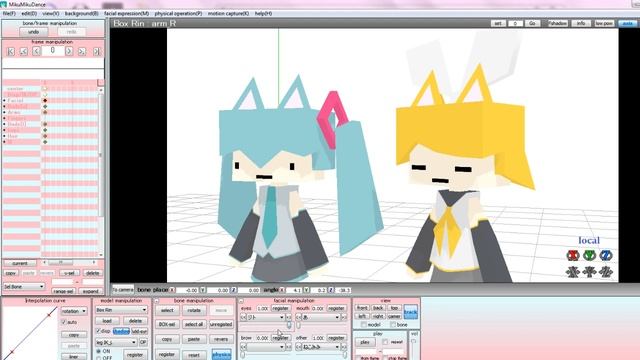The image size is (640, 360).
Task: Toggle the blue track button in view panel
Action: (x=410, y=312)
